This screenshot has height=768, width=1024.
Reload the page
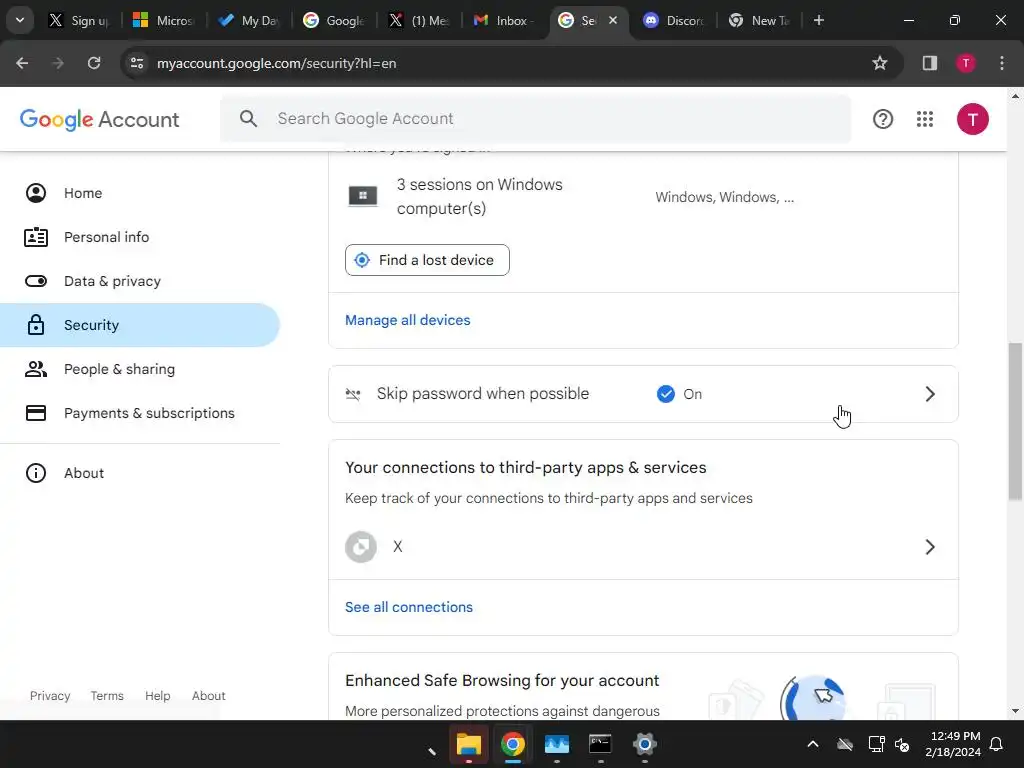click(94, 63)
